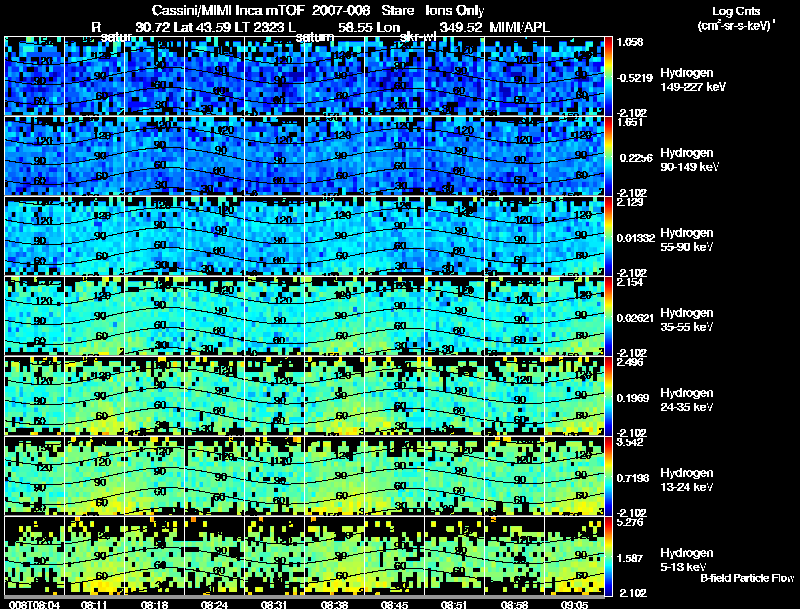Click the 1.058 color scale maximum

point(630,42)
